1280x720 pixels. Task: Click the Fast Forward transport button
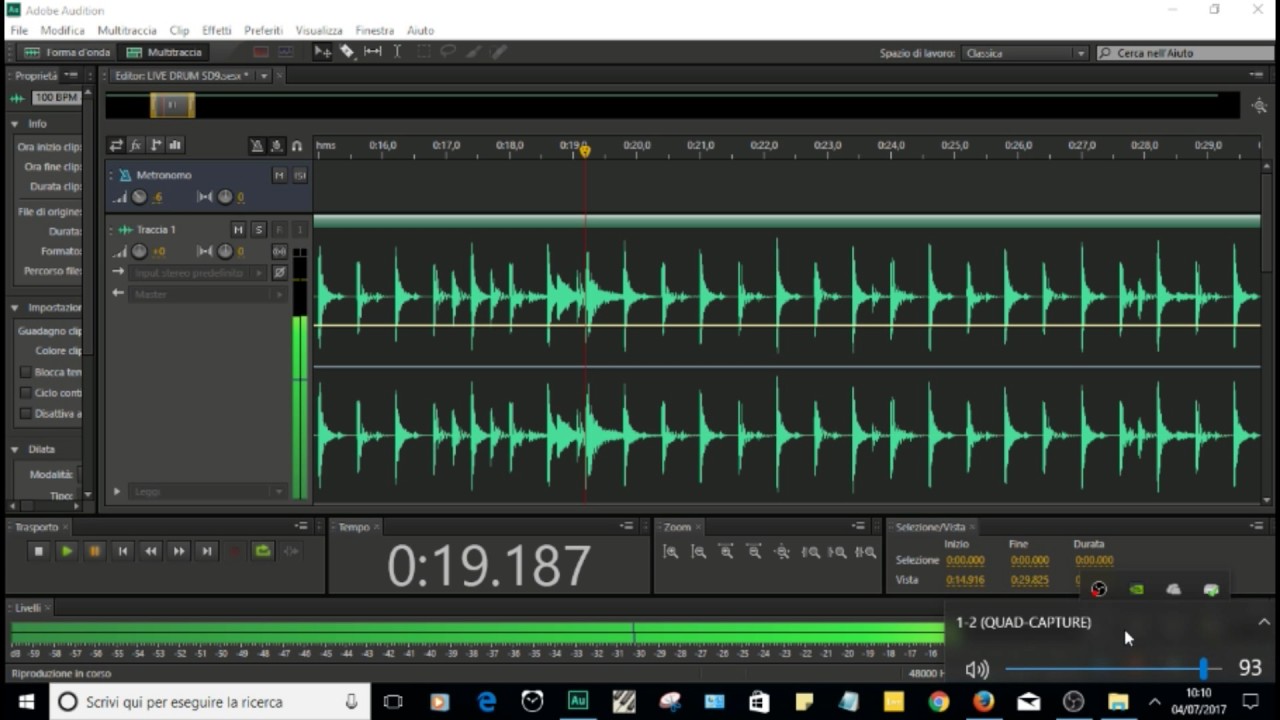[x=178, y=551]
